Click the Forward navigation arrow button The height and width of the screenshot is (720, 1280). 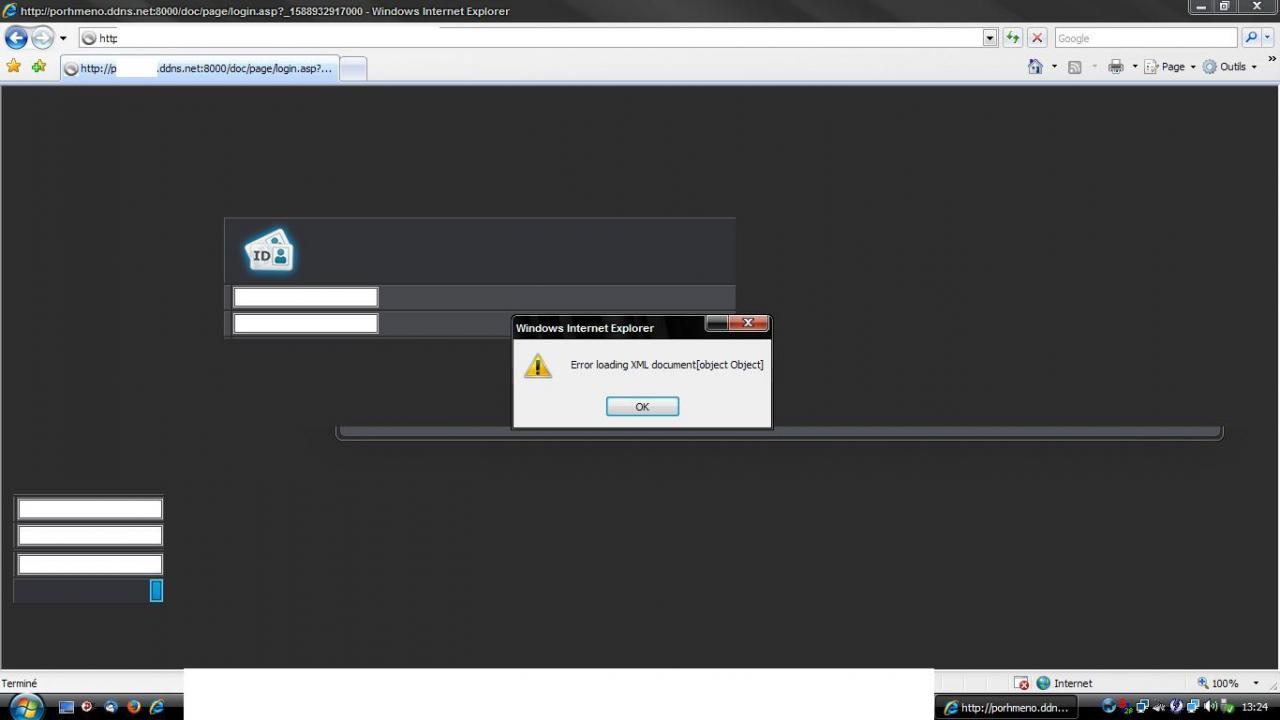pyautogui.click(x=42, y=38)
